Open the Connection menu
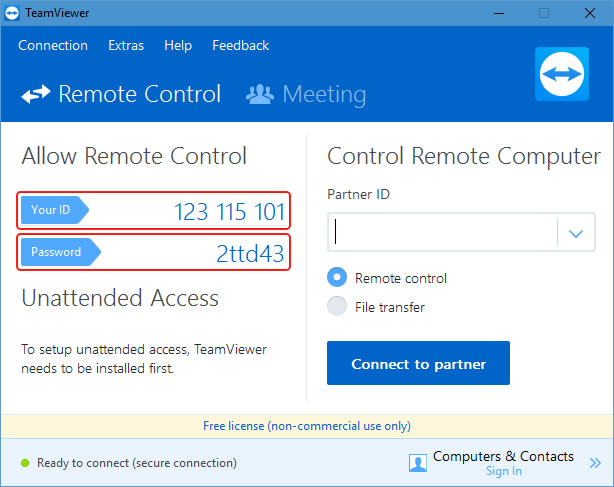The width and height of the screenshot is (614, 487). point(53,45)
